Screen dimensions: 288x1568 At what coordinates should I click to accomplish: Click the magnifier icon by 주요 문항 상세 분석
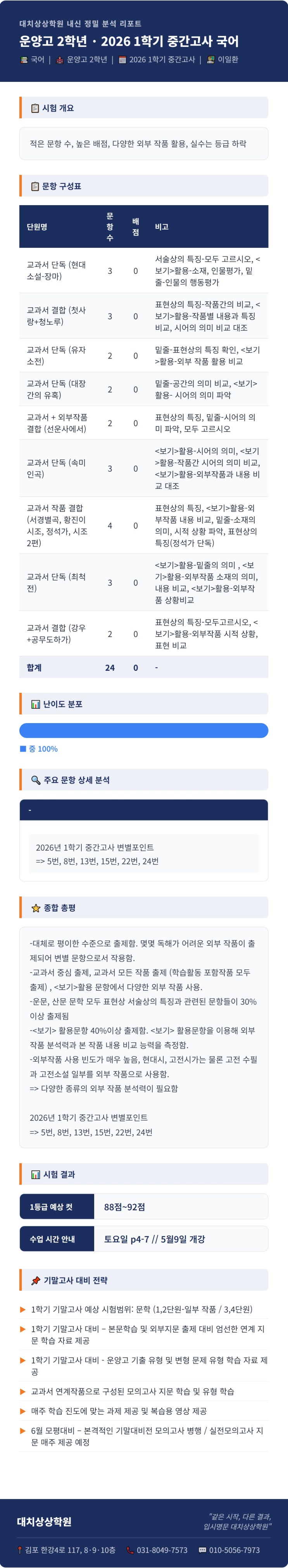coord(36,780)
